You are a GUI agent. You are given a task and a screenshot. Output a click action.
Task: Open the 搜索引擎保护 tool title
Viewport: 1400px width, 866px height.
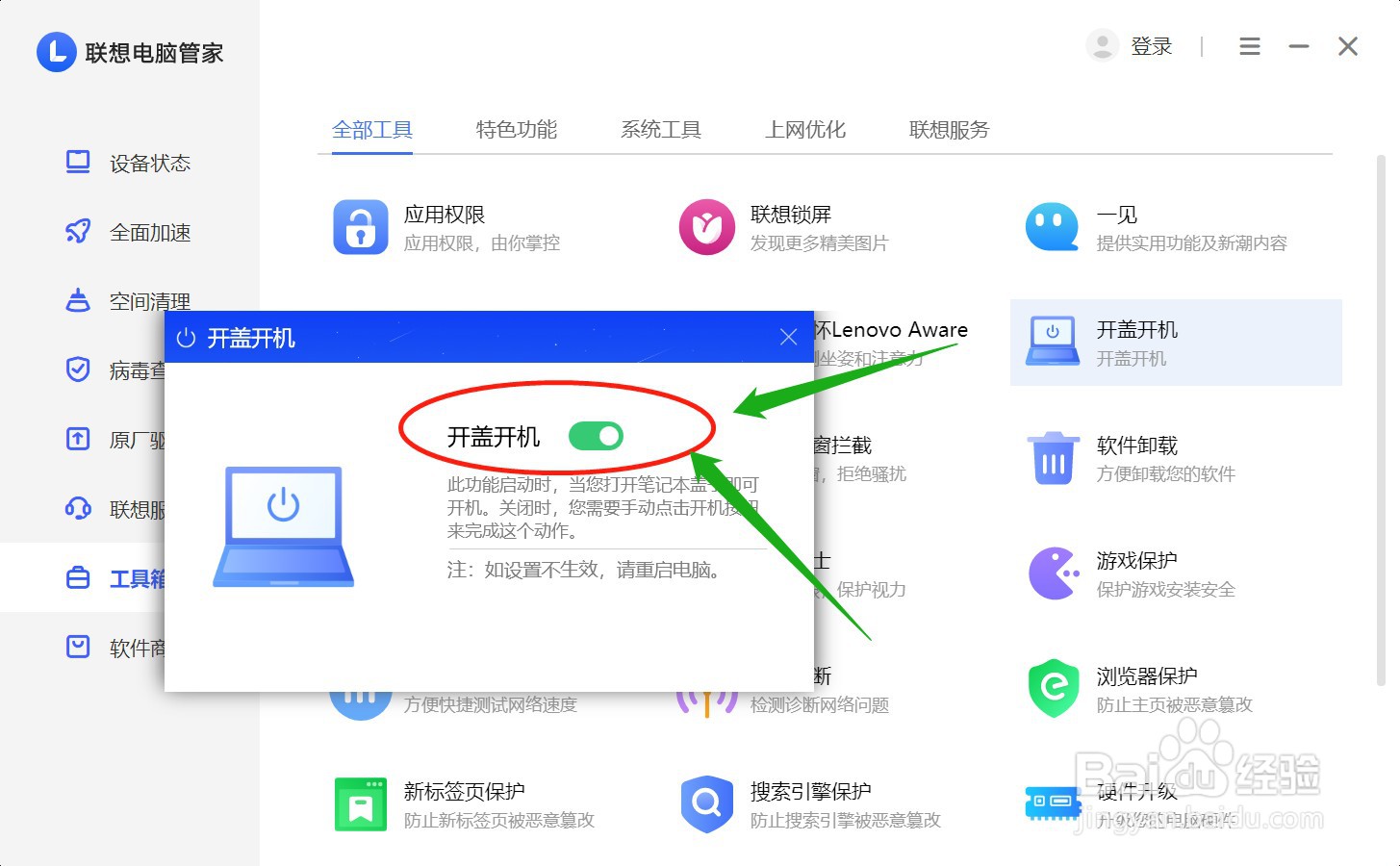(811, 792)
